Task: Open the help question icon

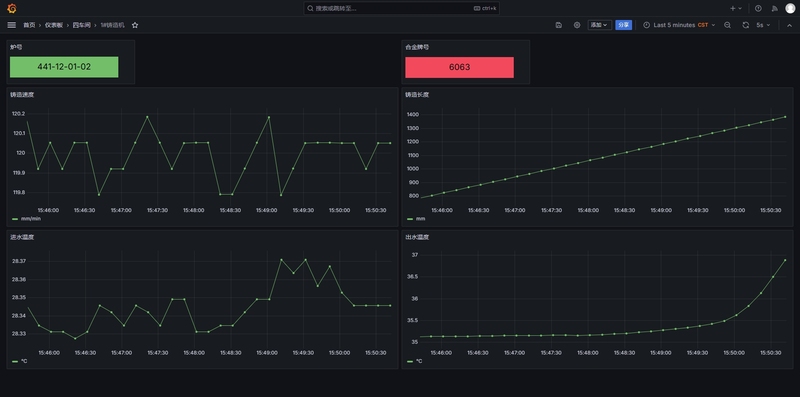Action: tap(758, 8)
